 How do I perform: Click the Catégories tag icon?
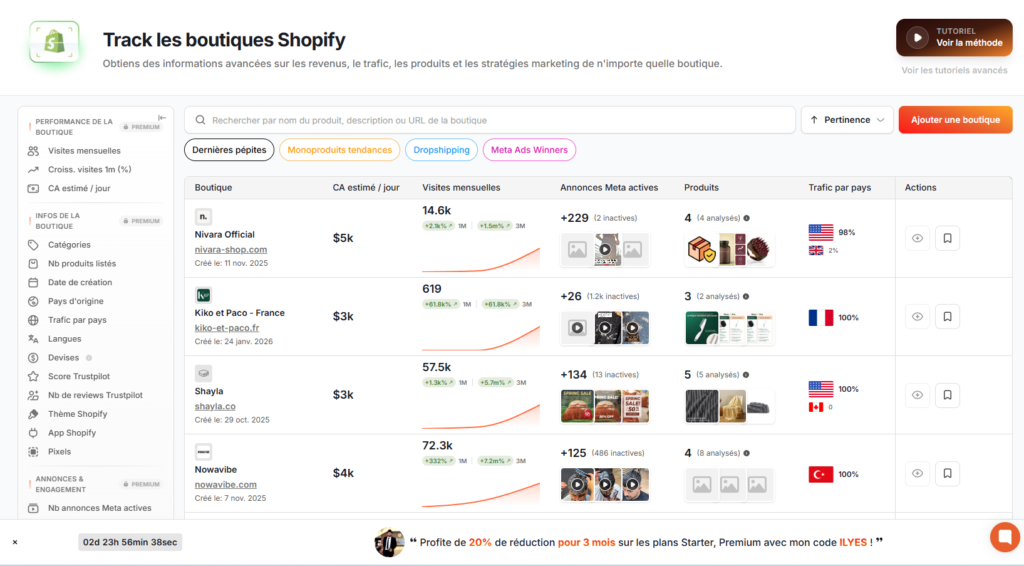coord(33,245)
